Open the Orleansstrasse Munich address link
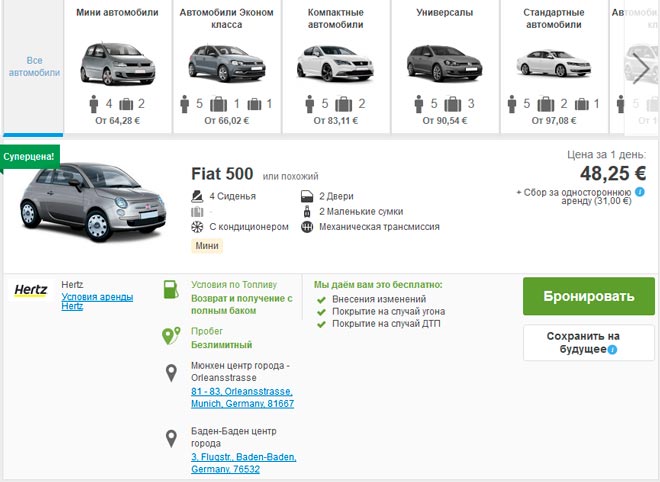Viewport: 660px width, 482px height. point(242,397)
